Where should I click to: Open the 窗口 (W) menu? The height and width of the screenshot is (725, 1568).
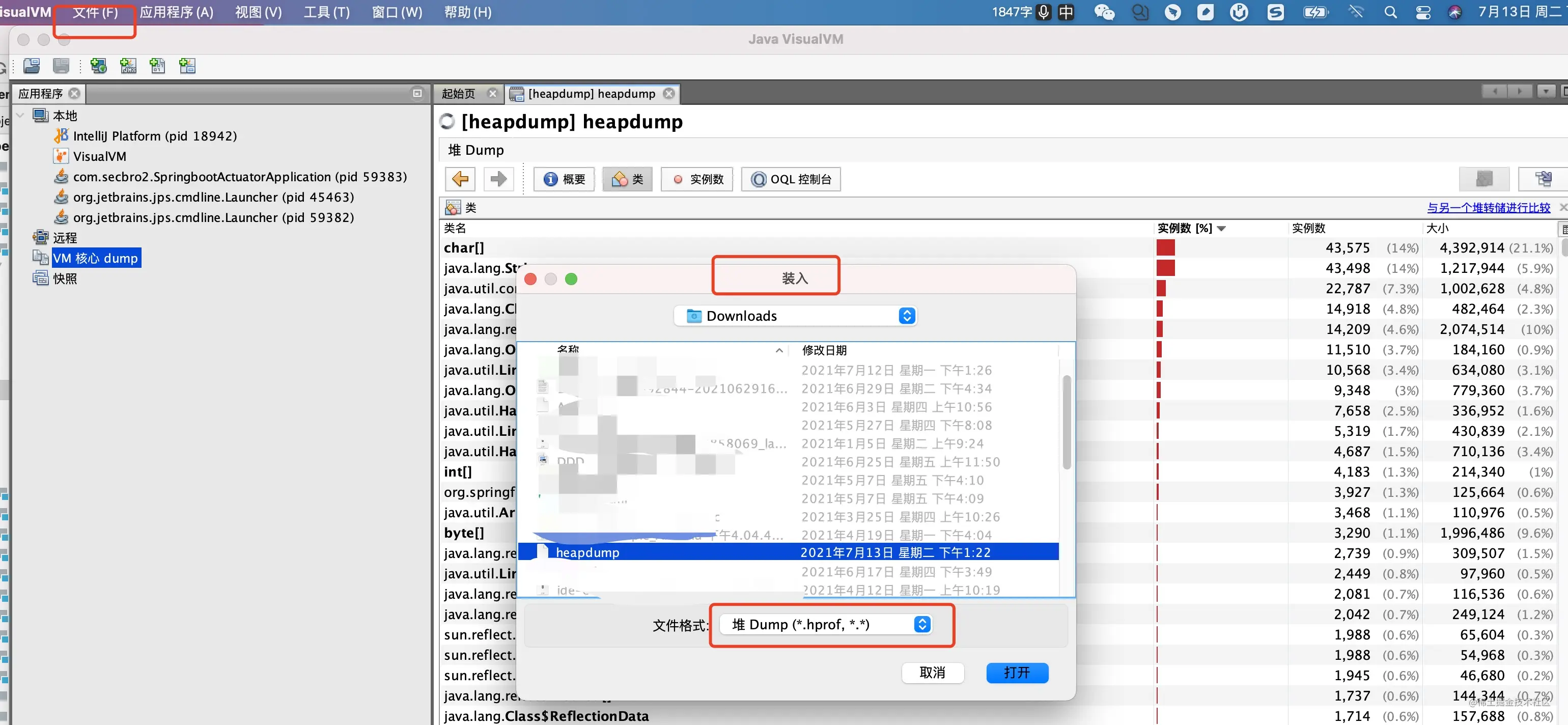(x=397, y=12)
